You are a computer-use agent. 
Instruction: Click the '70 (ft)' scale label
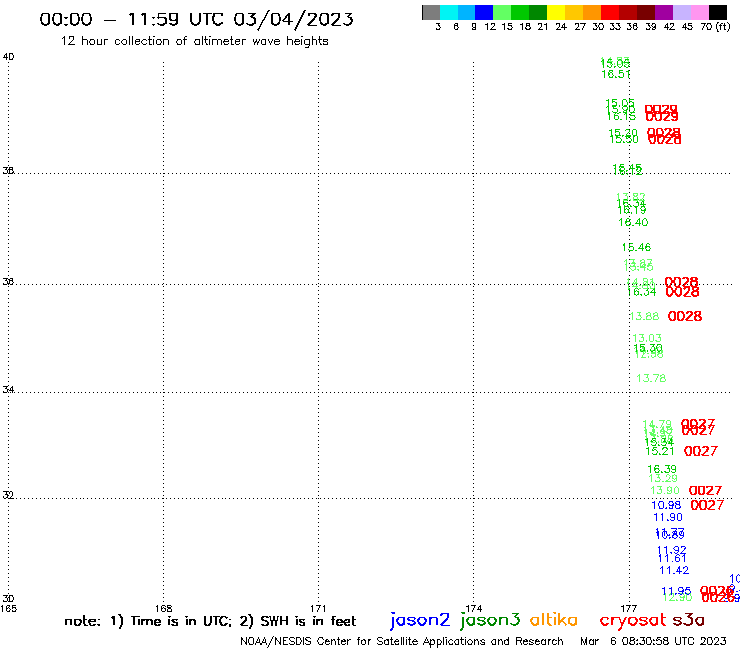[715, 27]
